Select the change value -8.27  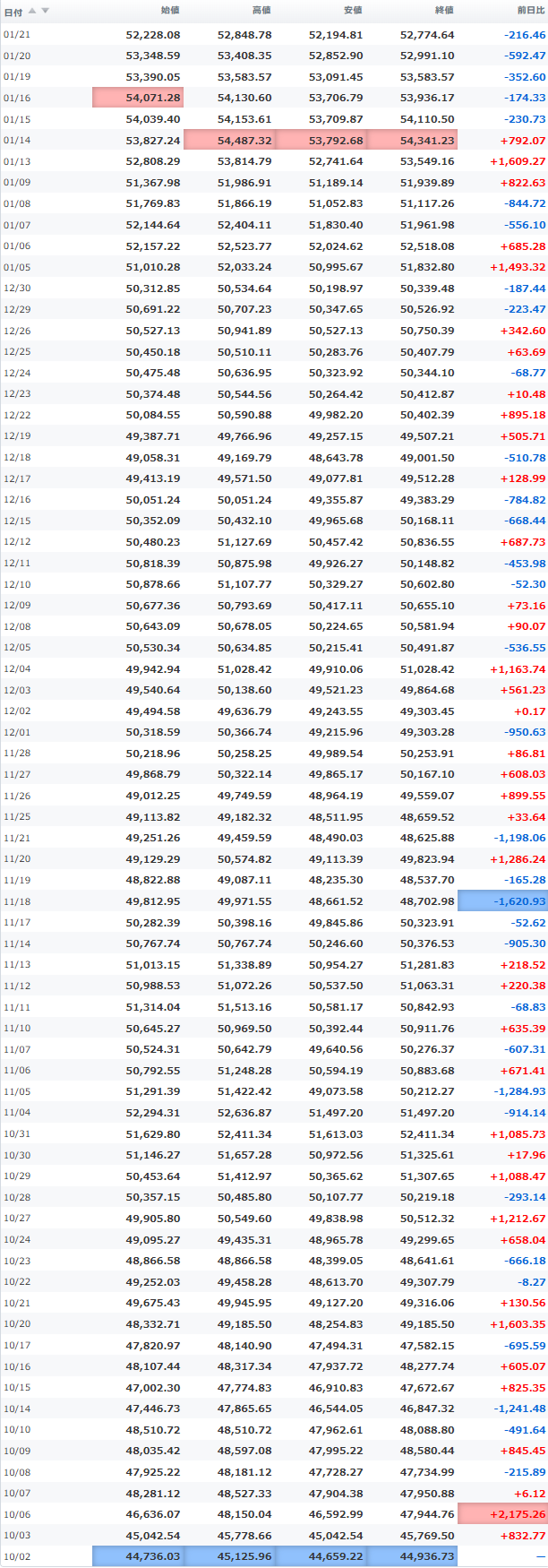[x=531, y=1282]
